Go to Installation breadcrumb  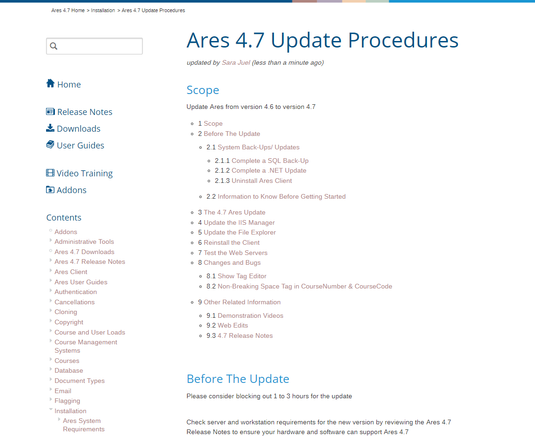tap(103, 10)
